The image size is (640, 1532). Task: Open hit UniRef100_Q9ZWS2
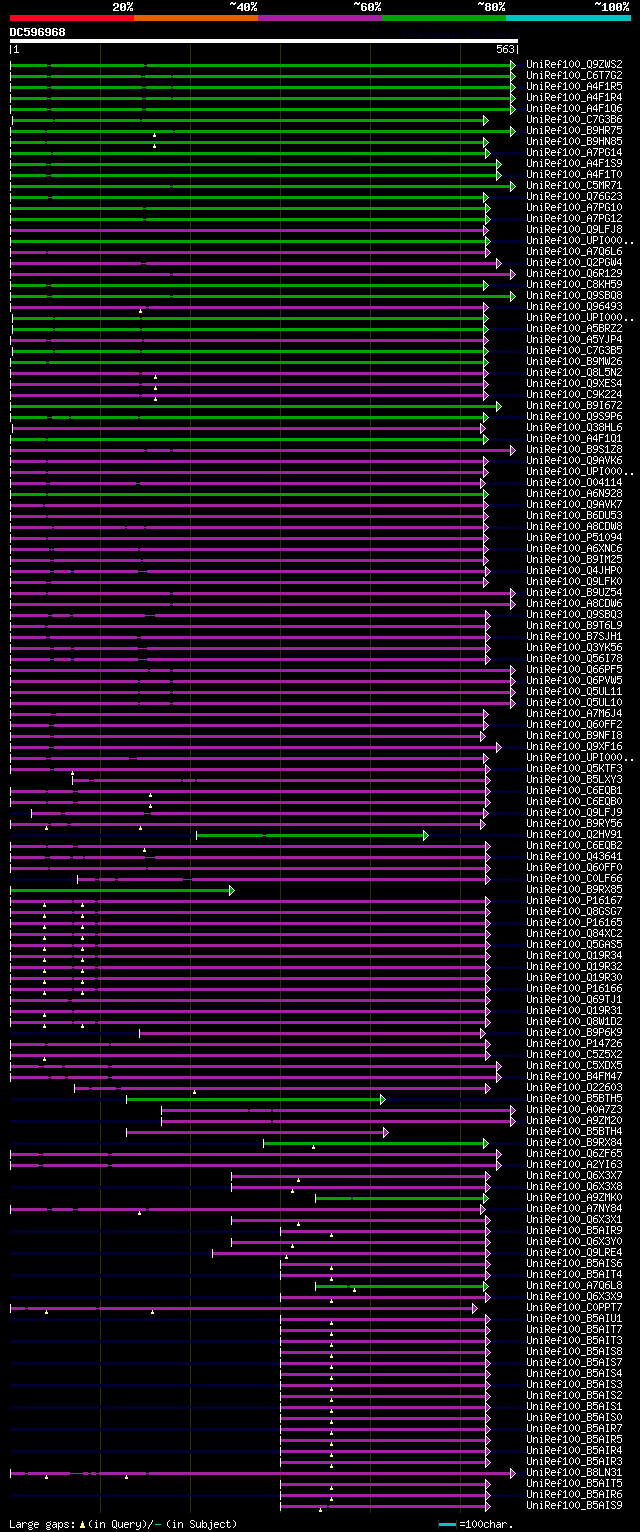click(x=574, y=64)
